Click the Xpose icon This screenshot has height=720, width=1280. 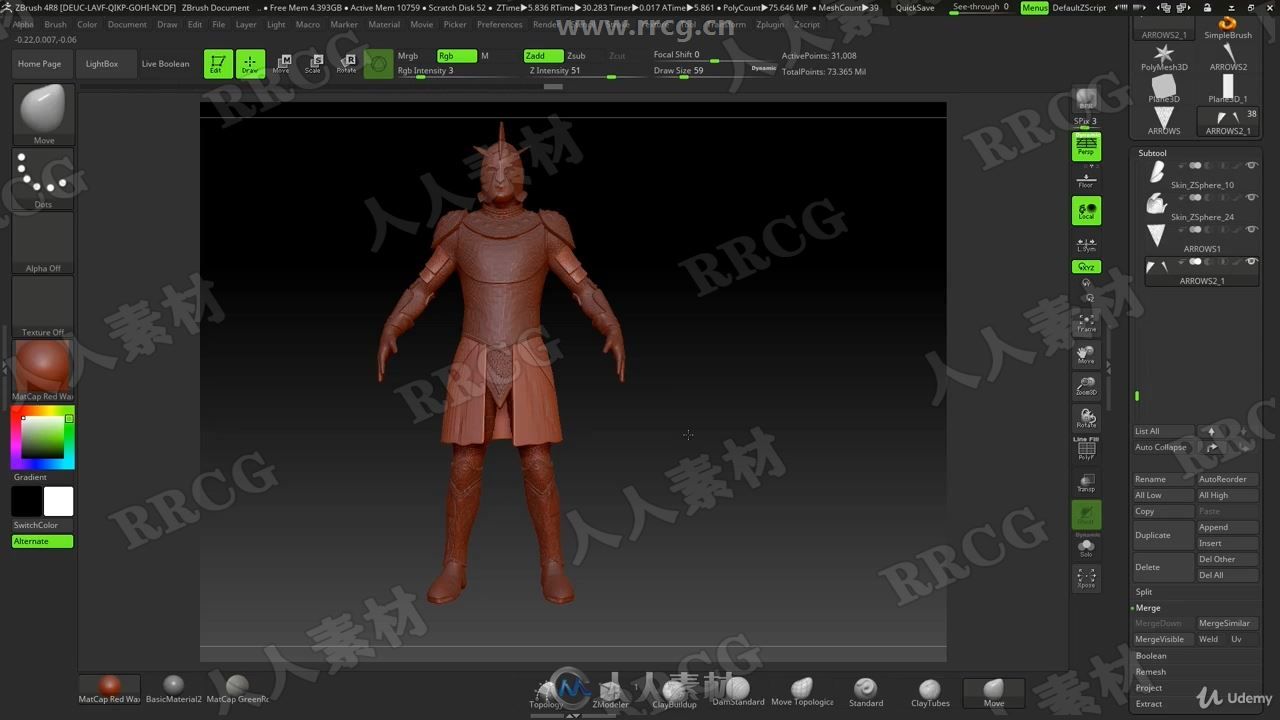[1086, 578]
